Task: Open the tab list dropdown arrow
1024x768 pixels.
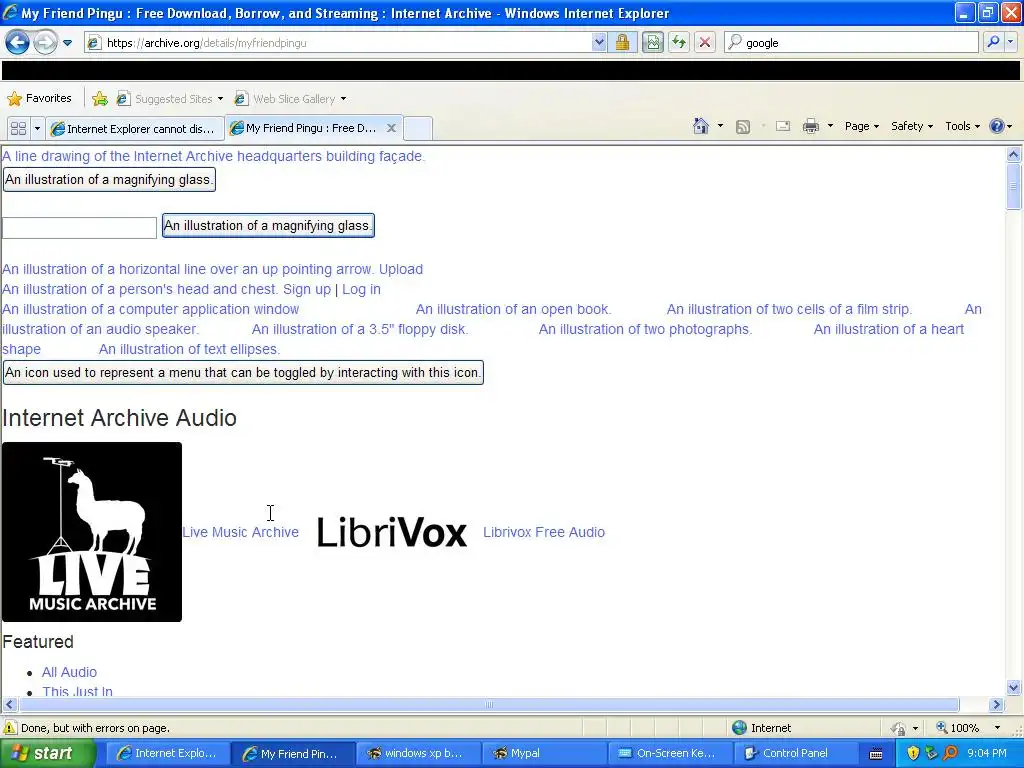Action: click(x=37, y=128)
